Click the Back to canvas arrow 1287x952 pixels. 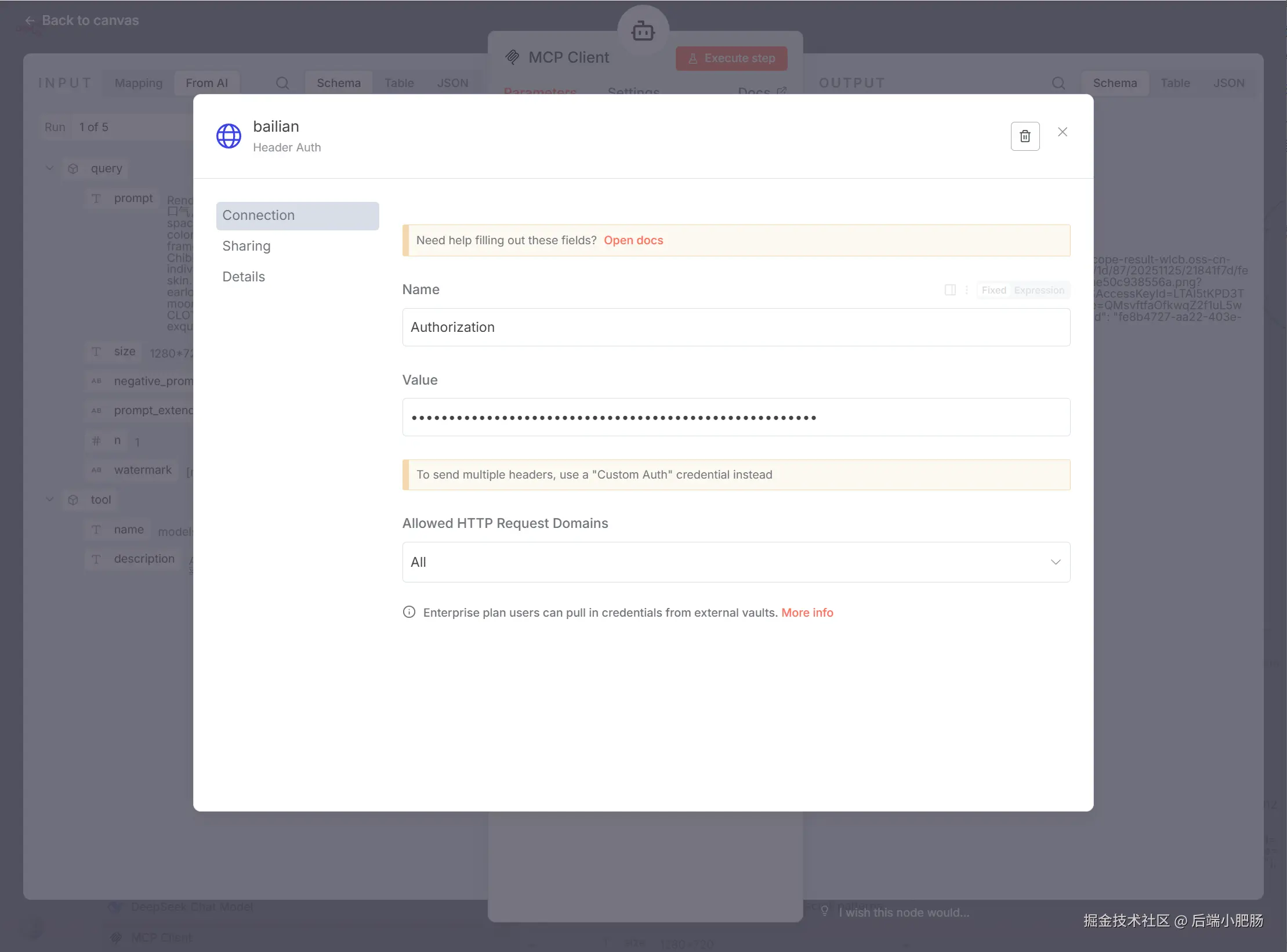(x=30, y=21)
